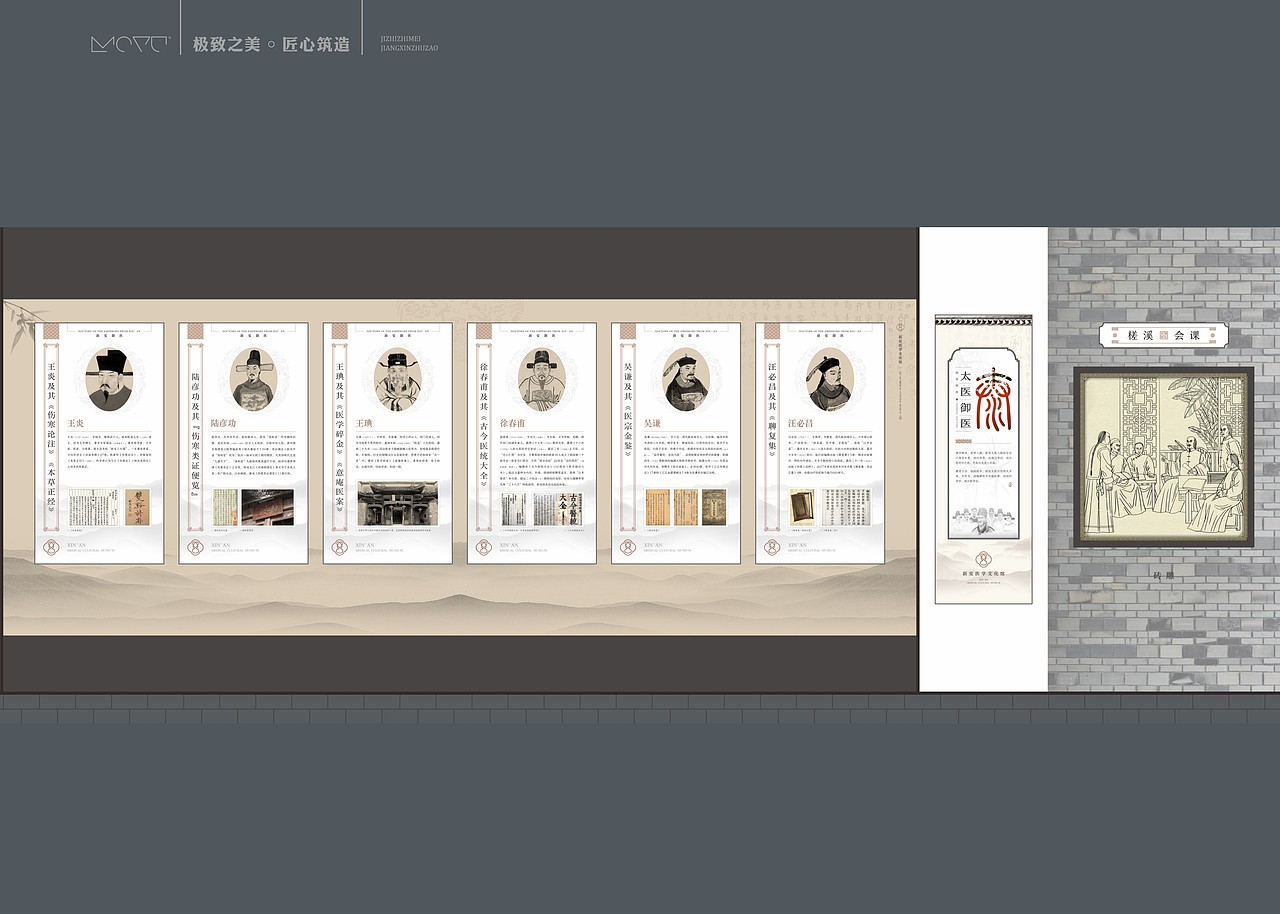The width and height of the screenshot is (1280, 914).
Task: Click the vertical title 王琠及其《医学碎金》《意庵医案》
Action: [339, 440]
